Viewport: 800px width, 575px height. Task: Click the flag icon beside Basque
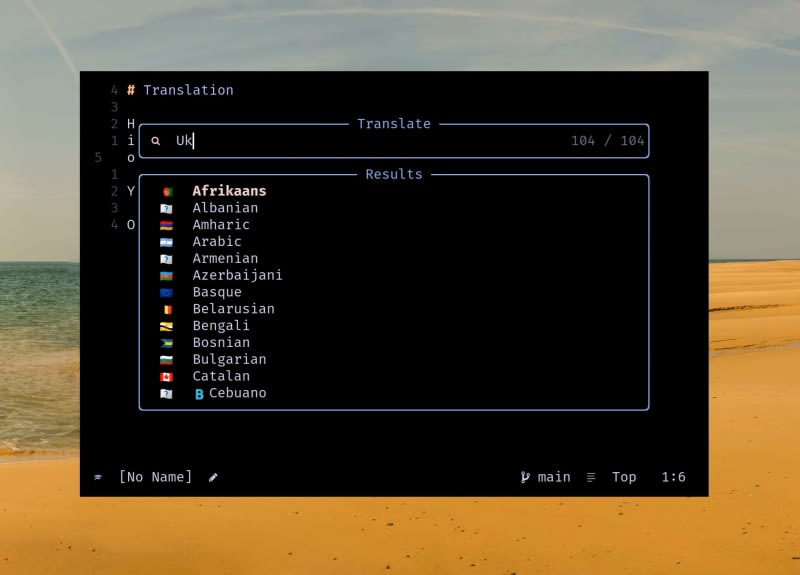(x=166, y=292)
